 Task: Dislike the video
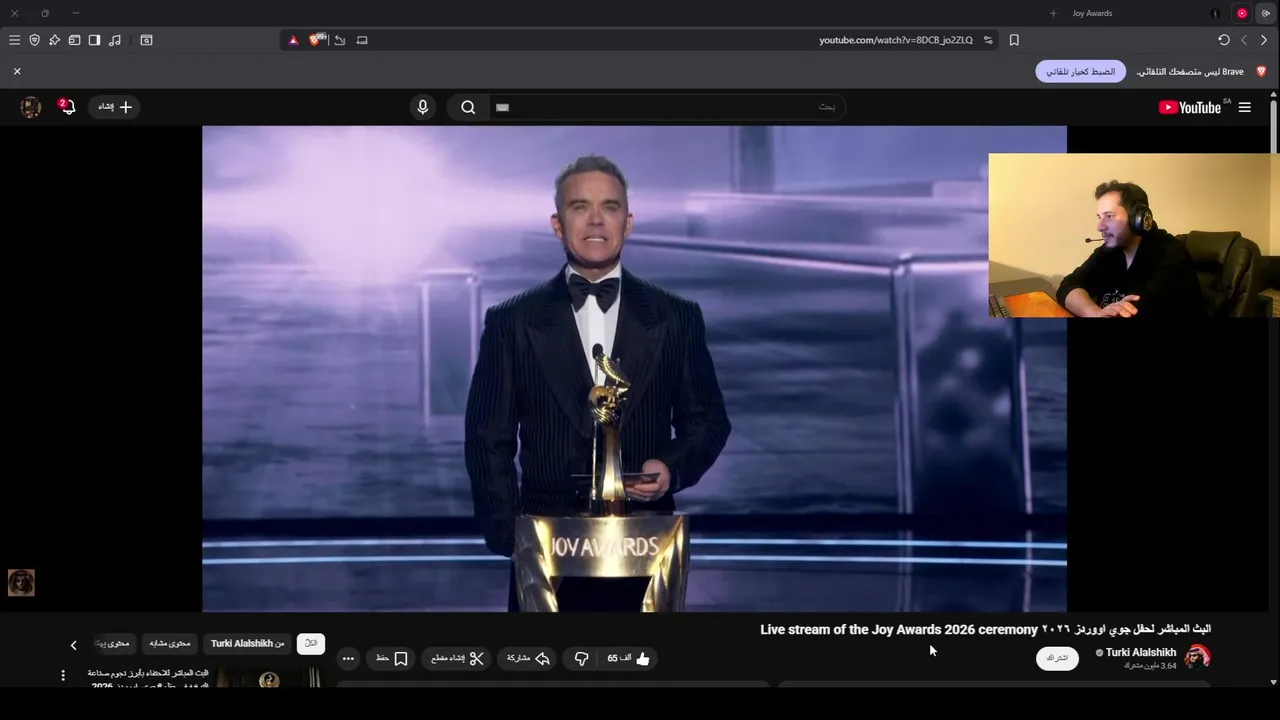coord(581,659)
